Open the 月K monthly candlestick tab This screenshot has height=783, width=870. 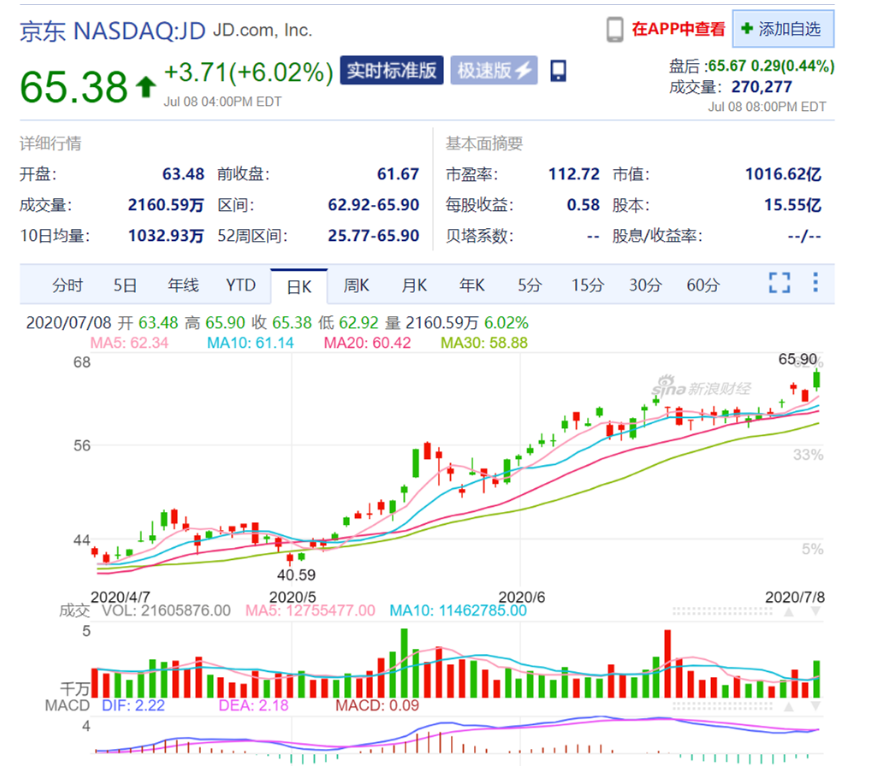pyautogui.click(x=414, y=285)
